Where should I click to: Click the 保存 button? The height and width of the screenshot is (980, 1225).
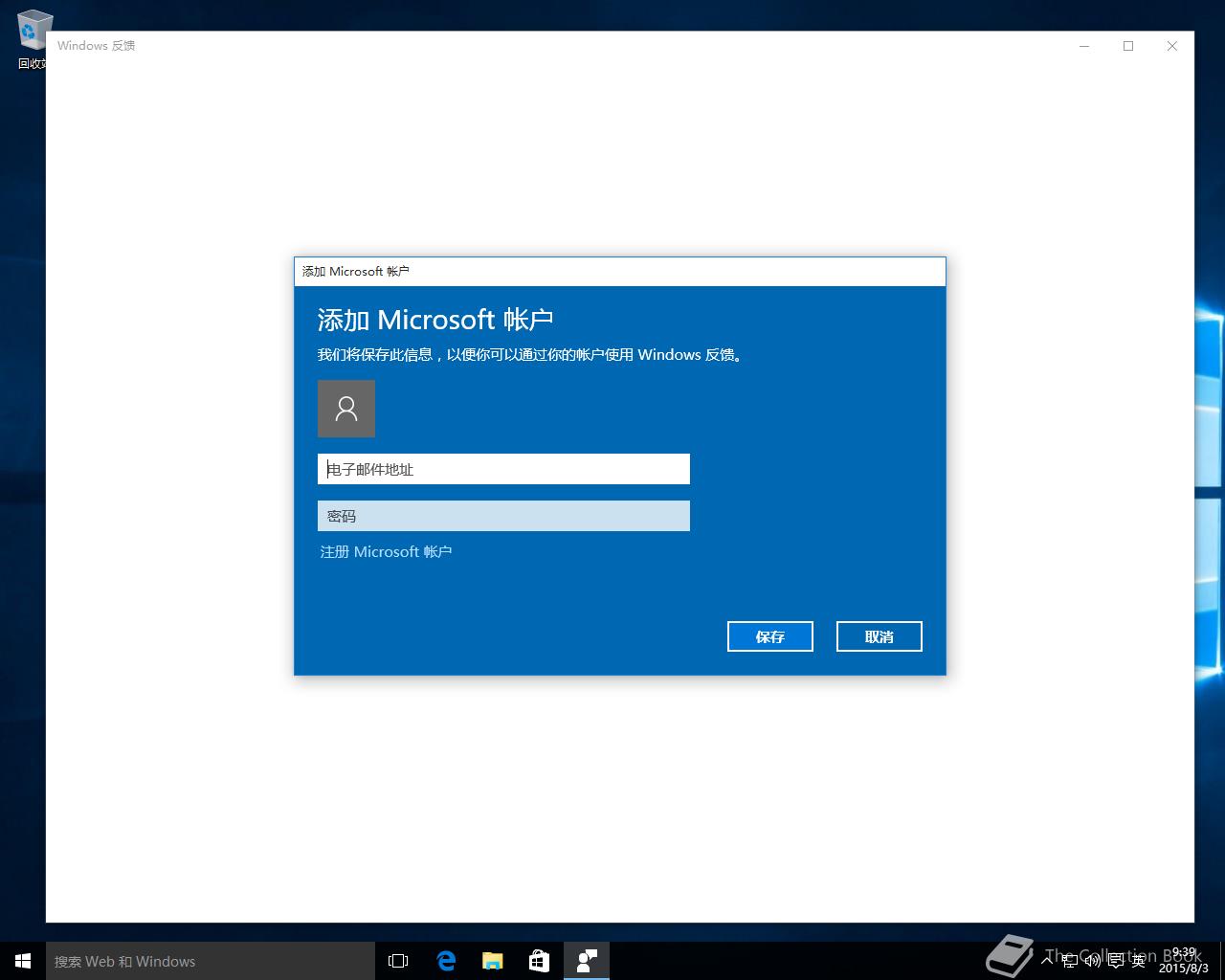tap(770, 636)
